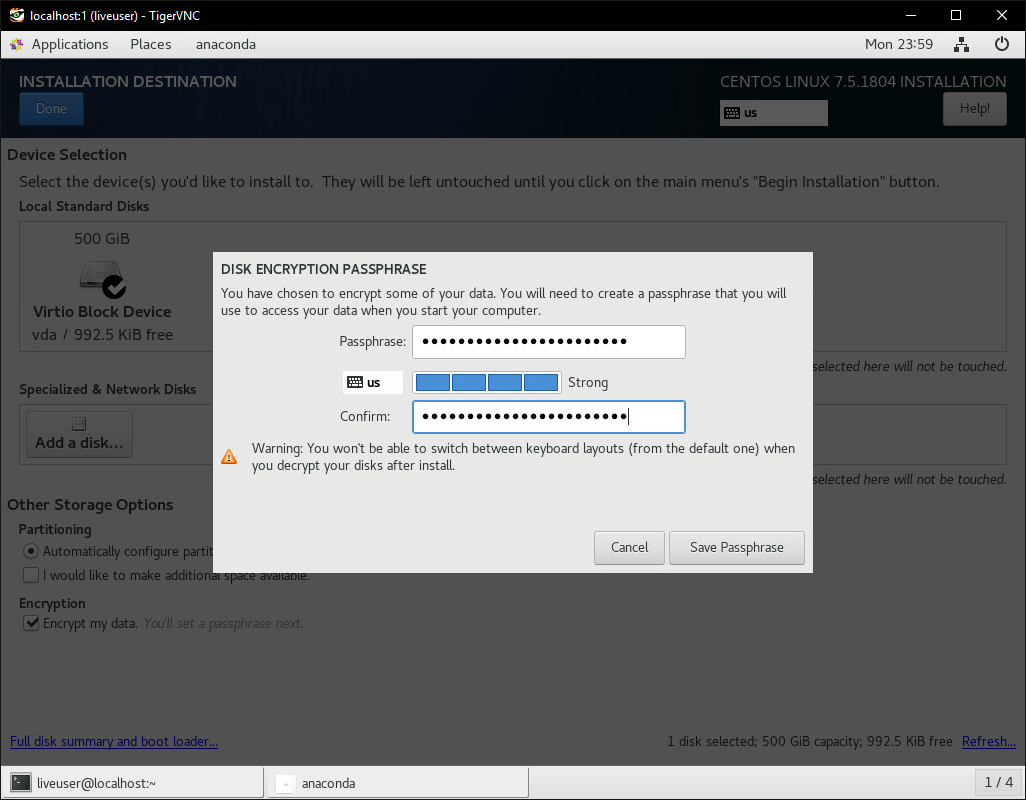Click the Virtio Block Device disk icon
The width and height of the screenshot is (1026, 800).
coord(102,277)
